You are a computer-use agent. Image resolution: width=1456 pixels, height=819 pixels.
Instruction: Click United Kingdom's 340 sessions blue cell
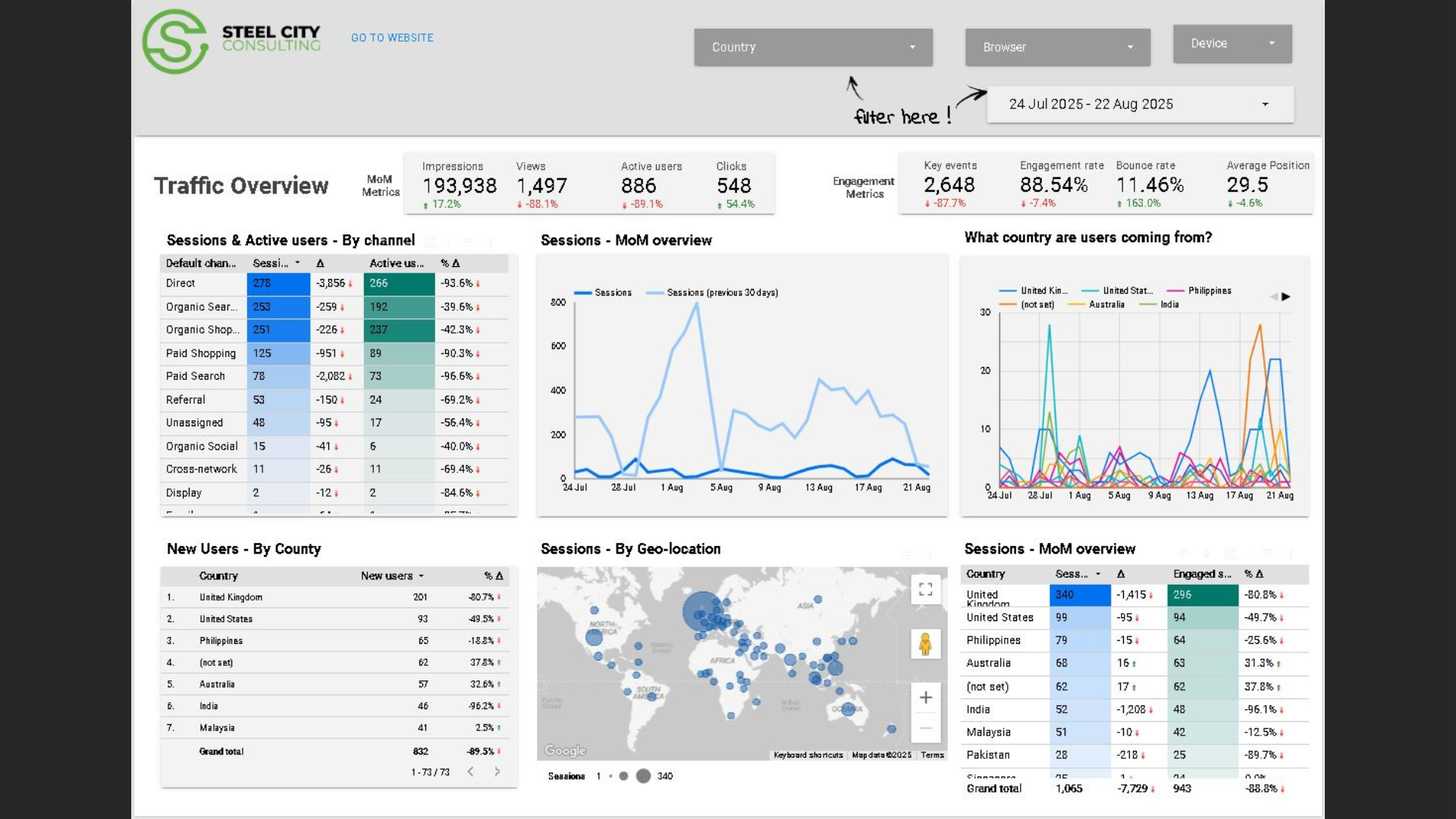click(1079, 595)
